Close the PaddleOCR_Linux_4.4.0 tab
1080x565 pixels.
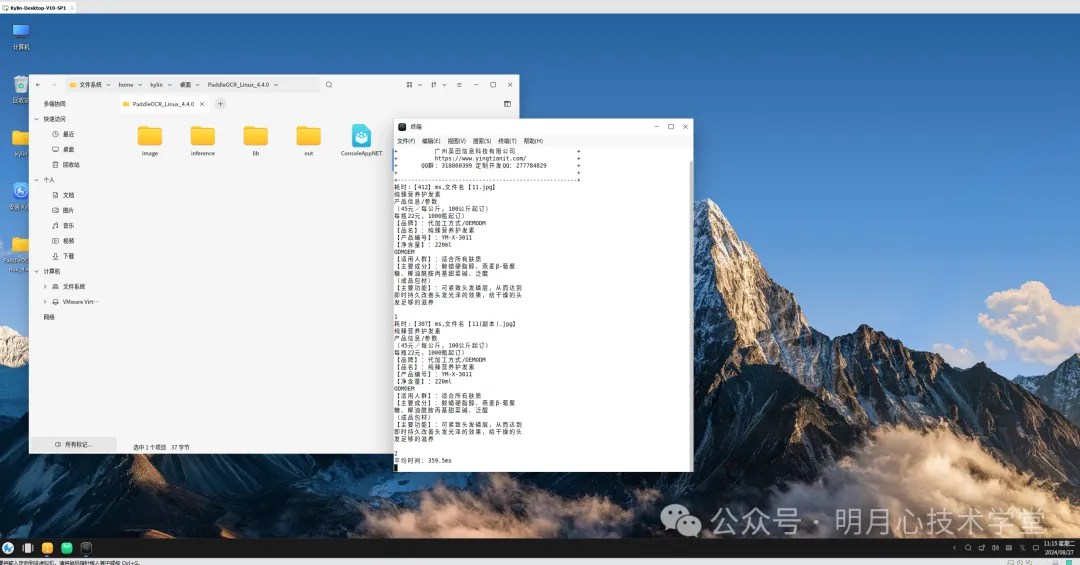point(202,104)
